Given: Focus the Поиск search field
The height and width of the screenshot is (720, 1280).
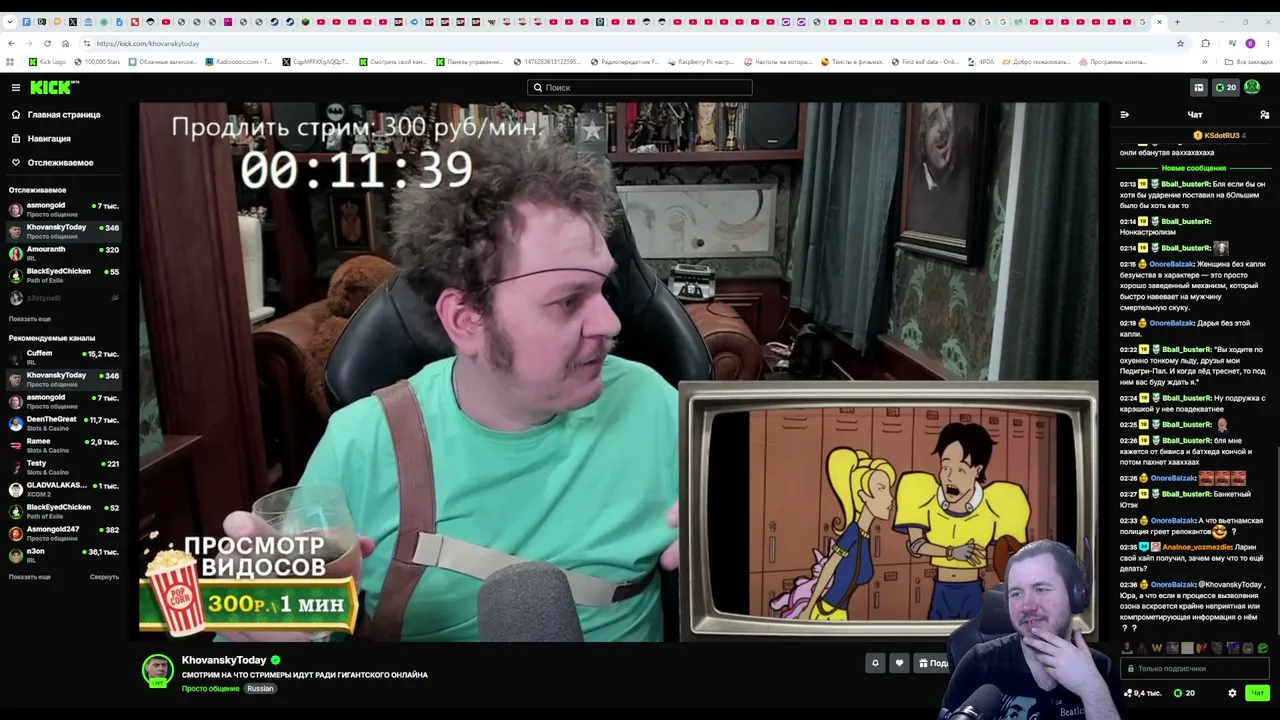Looking at the screenshot, I should [640, 88].
